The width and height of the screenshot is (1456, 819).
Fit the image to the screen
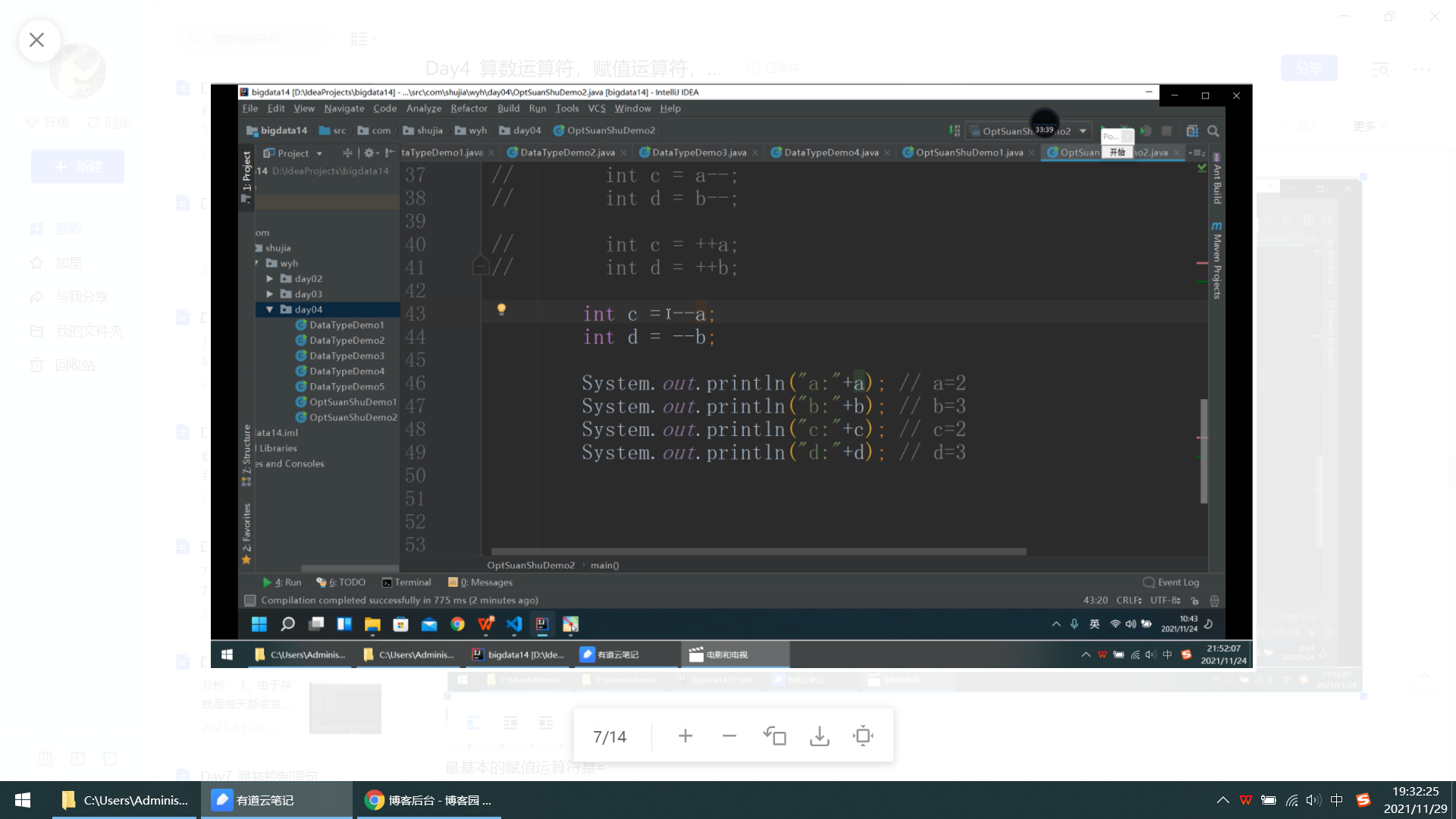[863, 736]
